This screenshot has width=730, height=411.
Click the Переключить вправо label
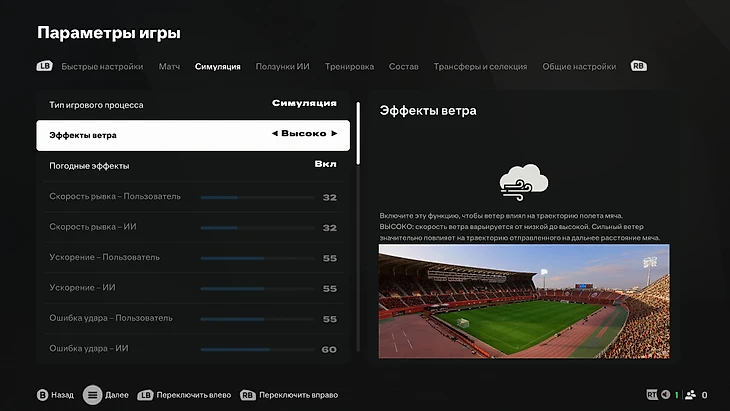coord(298,395)
